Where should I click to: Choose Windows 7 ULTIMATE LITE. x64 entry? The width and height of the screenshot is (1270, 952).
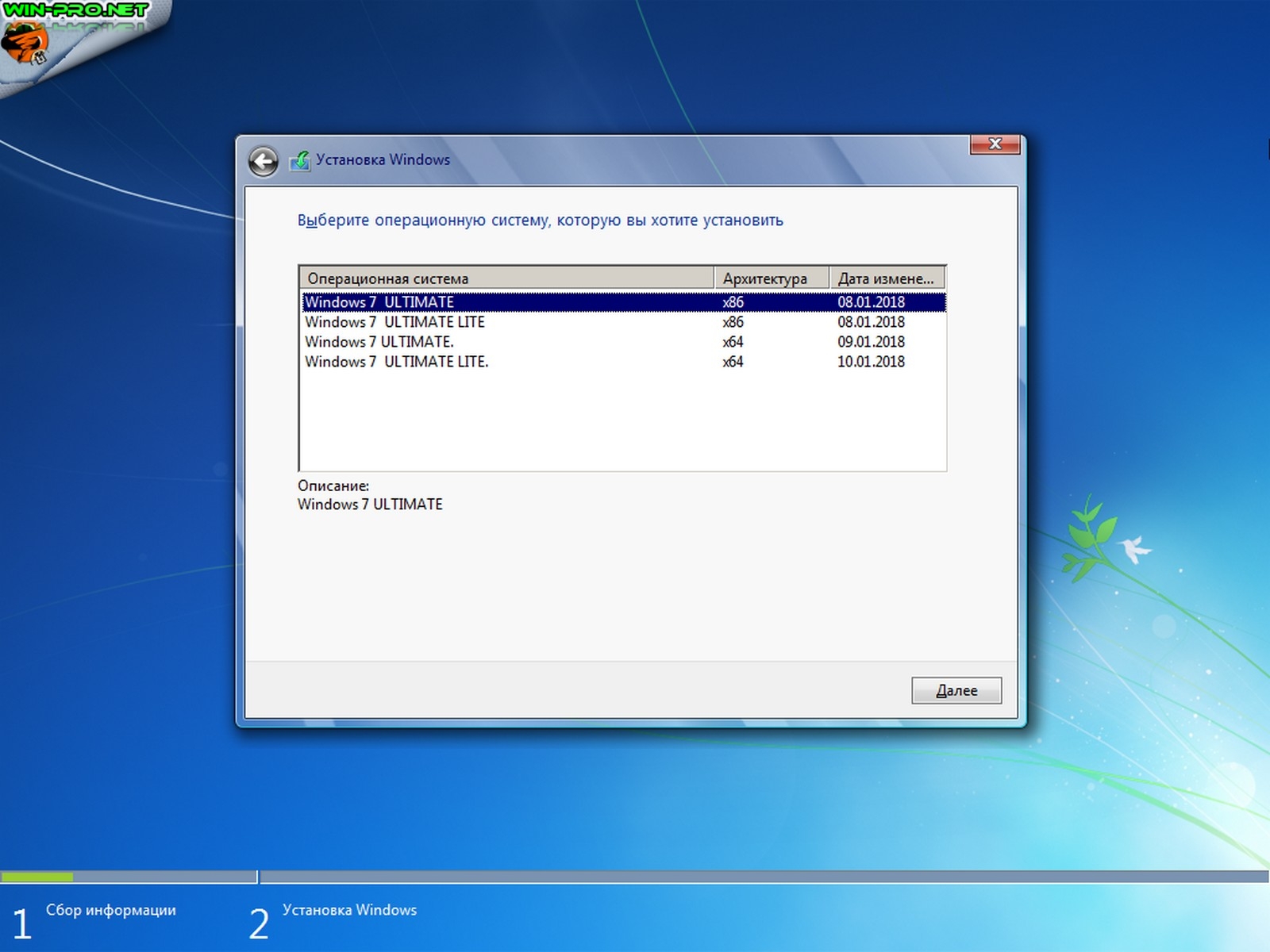pyautogui.click(x=624, y=362)
